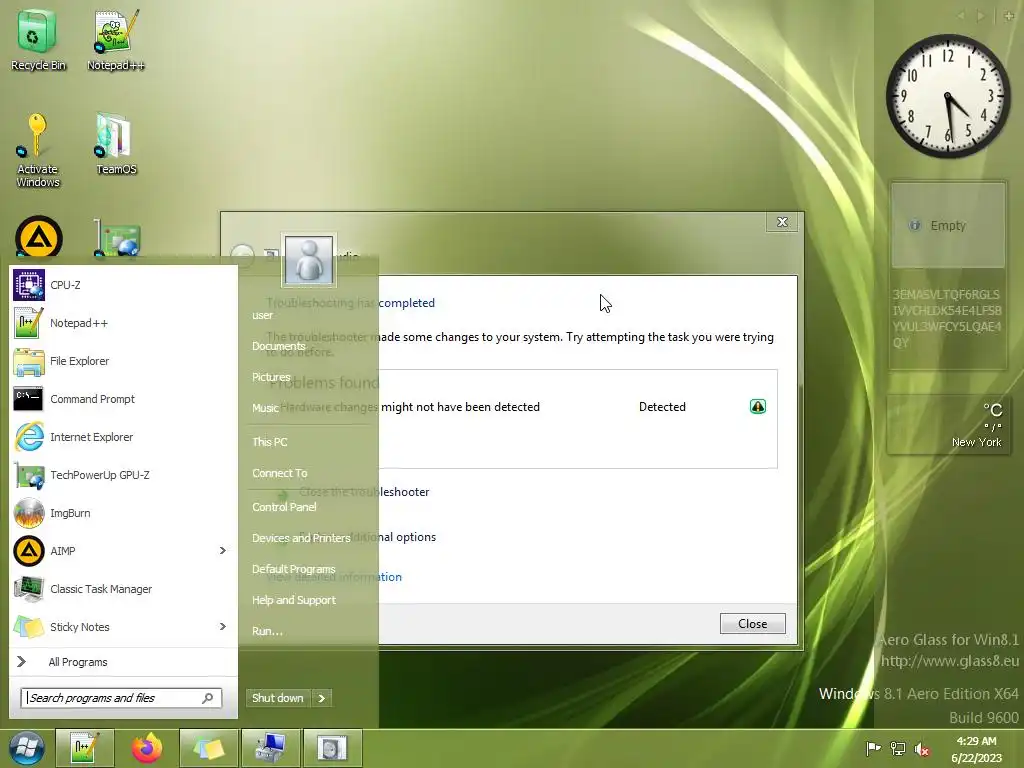Click the user account picture
Screen dimensions: 1024x768
[x=309, y=260]
